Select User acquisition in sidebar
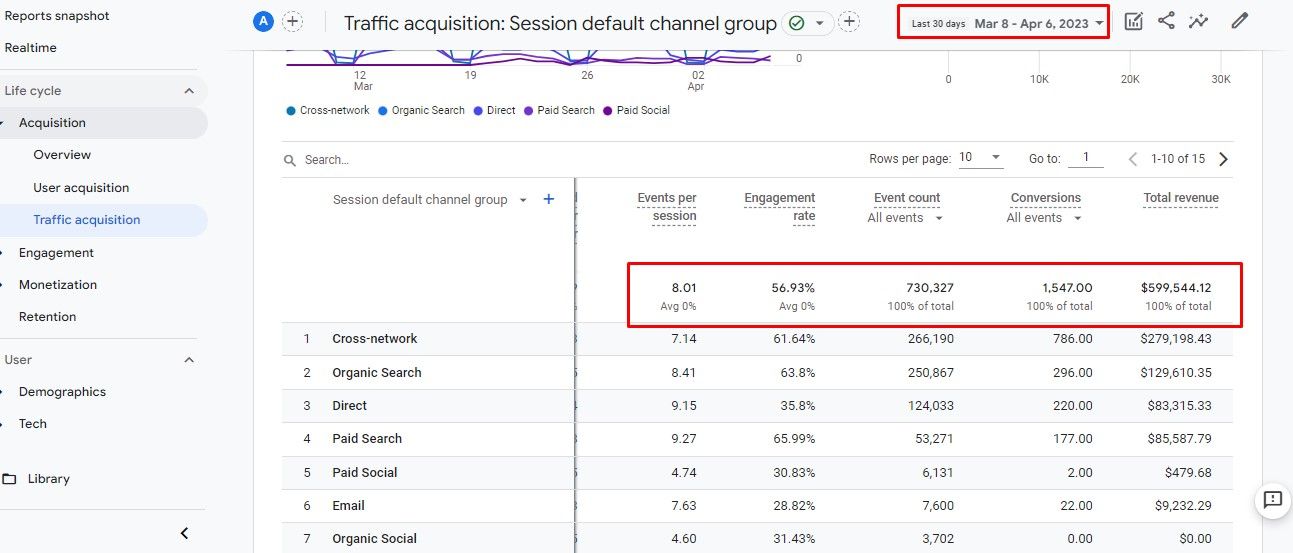1293x553 pixels. point(81,188)
